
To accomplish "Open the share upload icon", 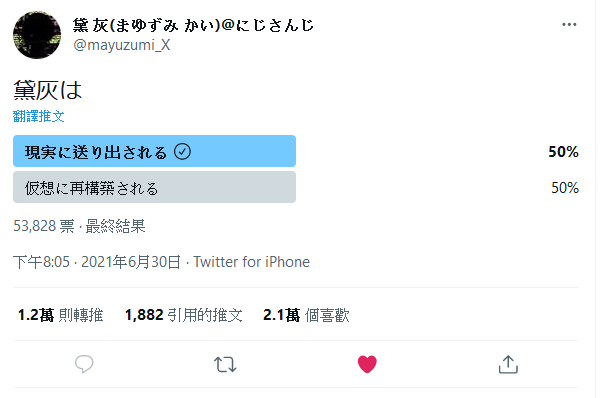I will tap(508, 364).
